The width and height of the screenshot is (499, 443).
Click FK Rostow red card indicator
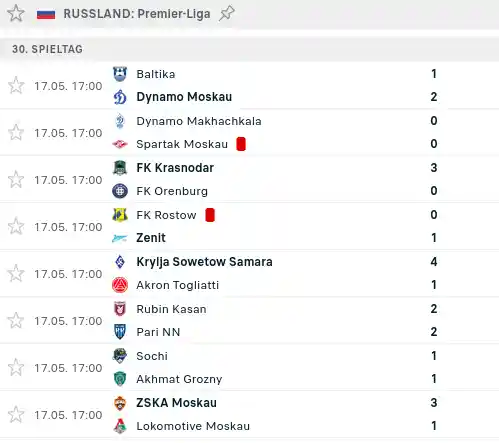click(210, 215)
